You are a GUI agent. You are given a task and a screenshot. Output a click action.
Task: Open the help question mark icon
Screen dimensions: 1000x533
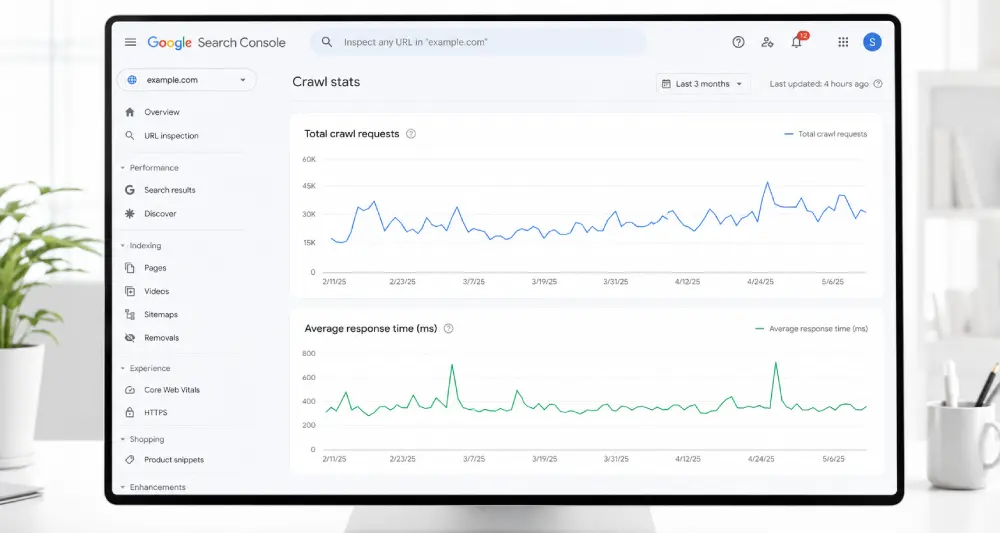pyautogui.click(x=738, y=42)
